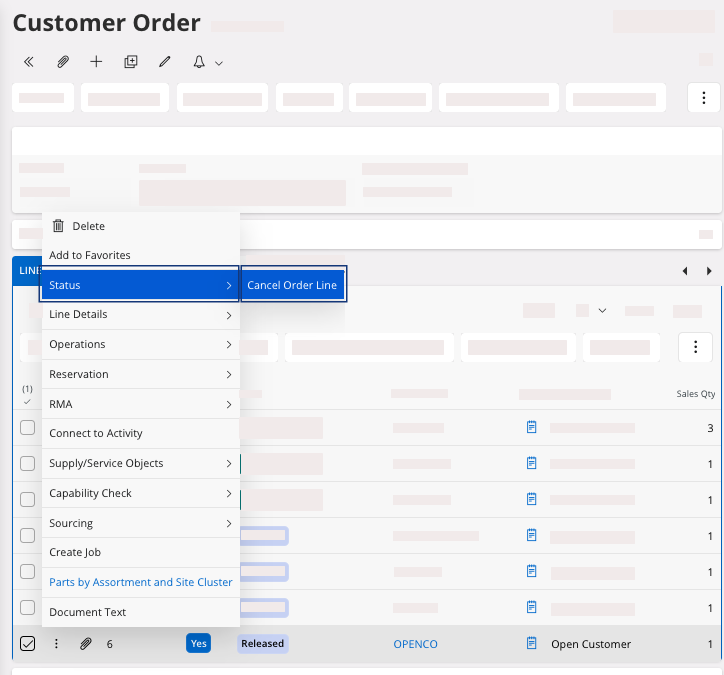Click the double-chevron back navigation icon

pos(29,62)
